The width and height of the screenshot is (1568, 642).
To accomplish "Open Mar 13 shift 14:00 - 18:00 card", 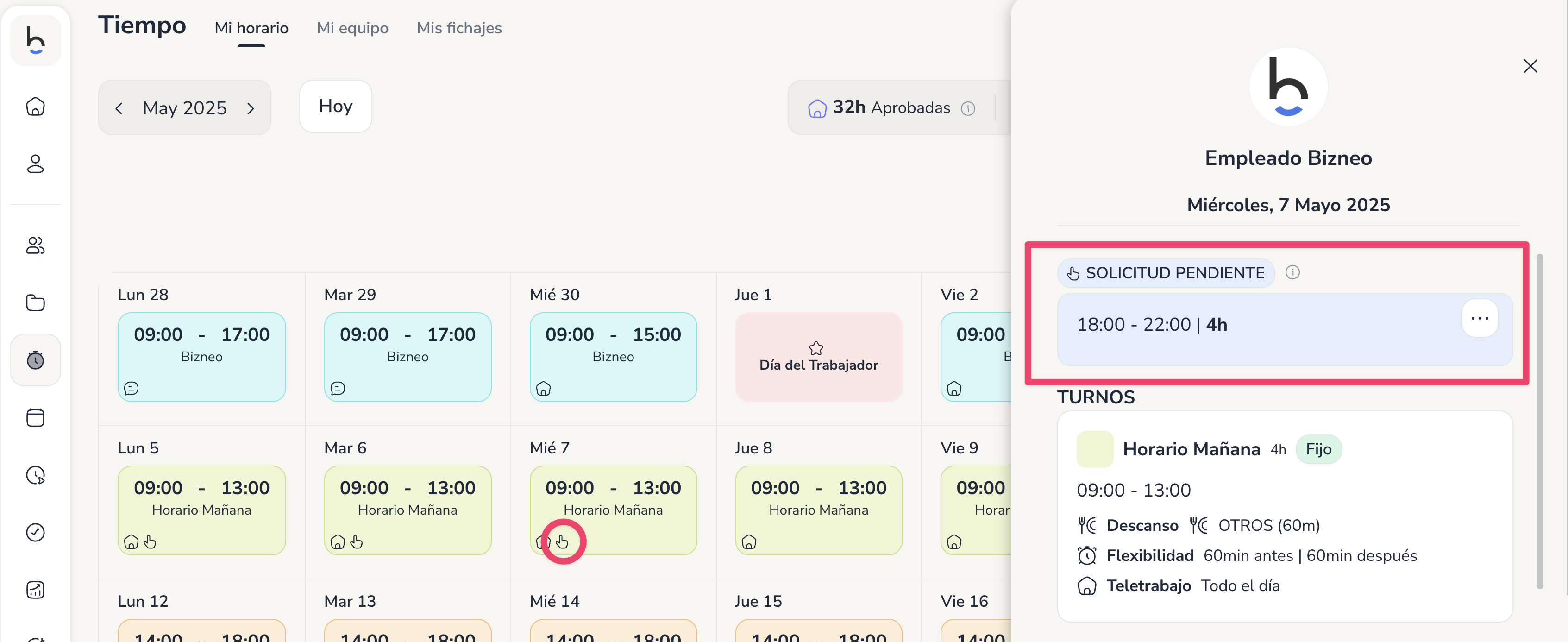I will tap(408, 630).
